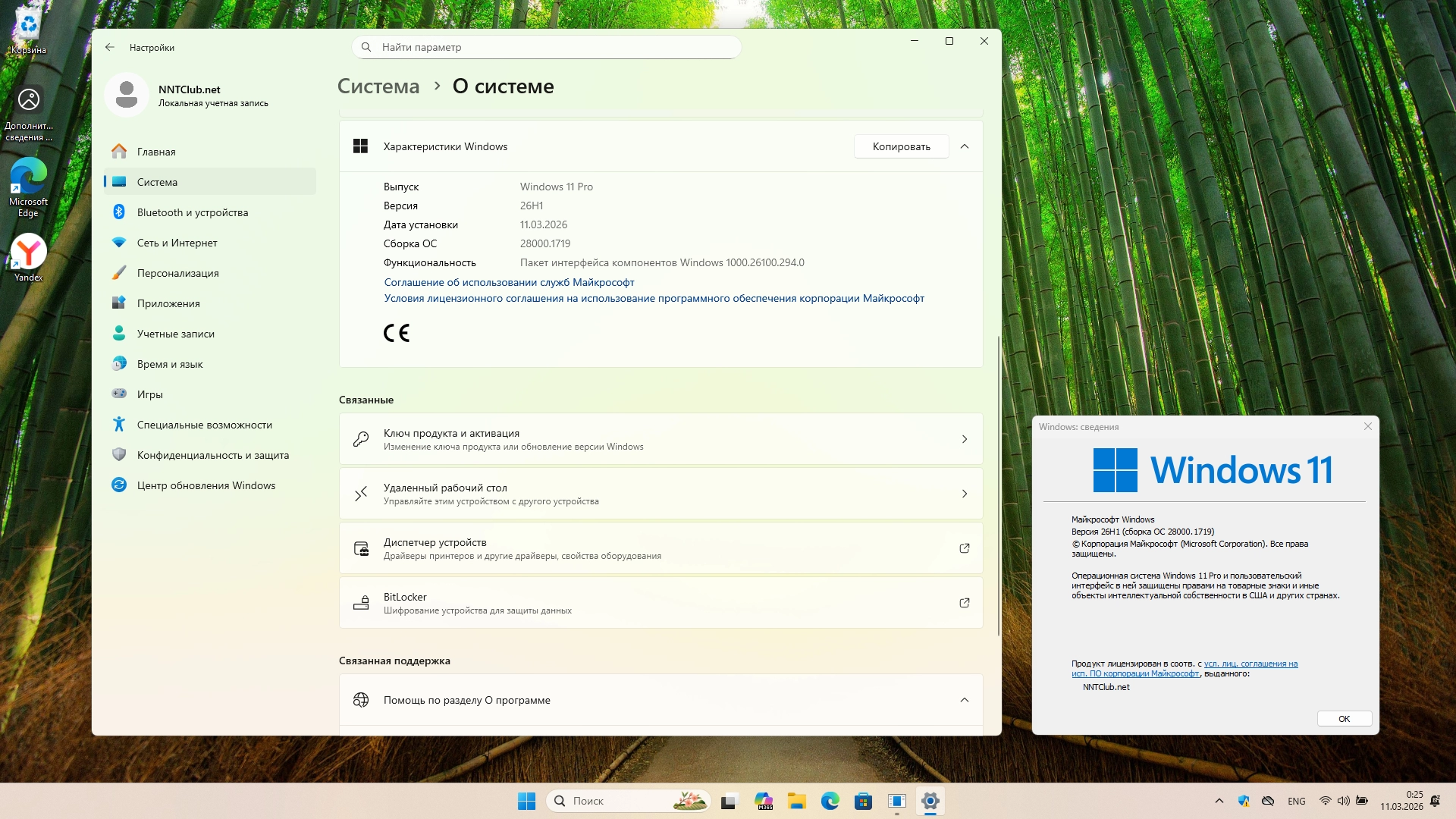The width and height of the screenshot is (1456, 819).
Task: Click the Найти параметр search field
Action: [x=546, y=47]
